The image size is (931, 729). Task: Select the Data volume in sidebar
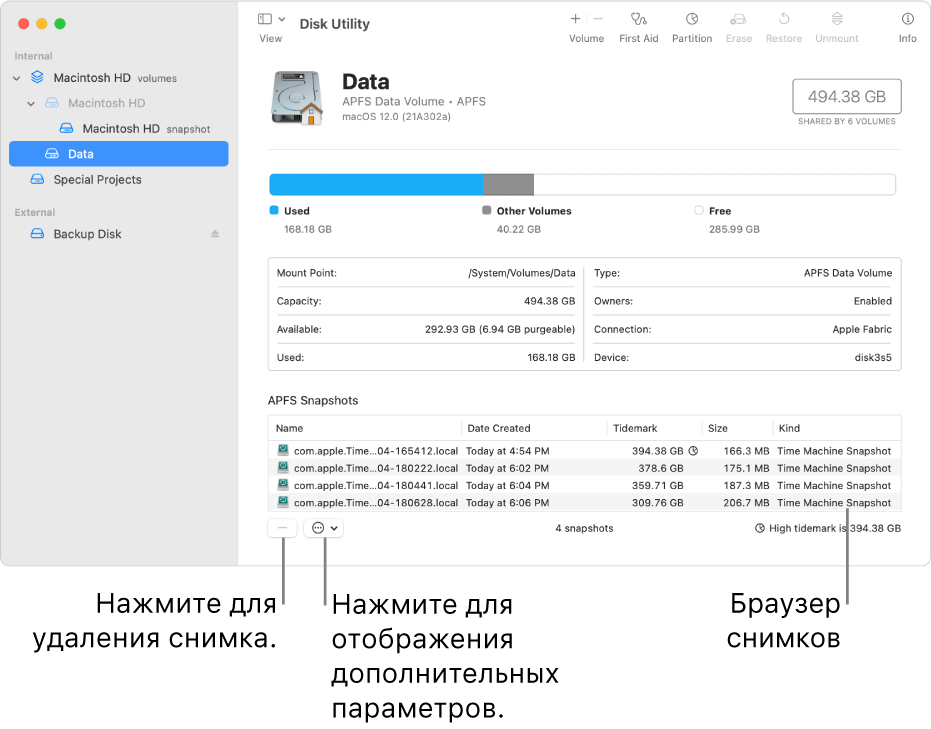[119, 154]
